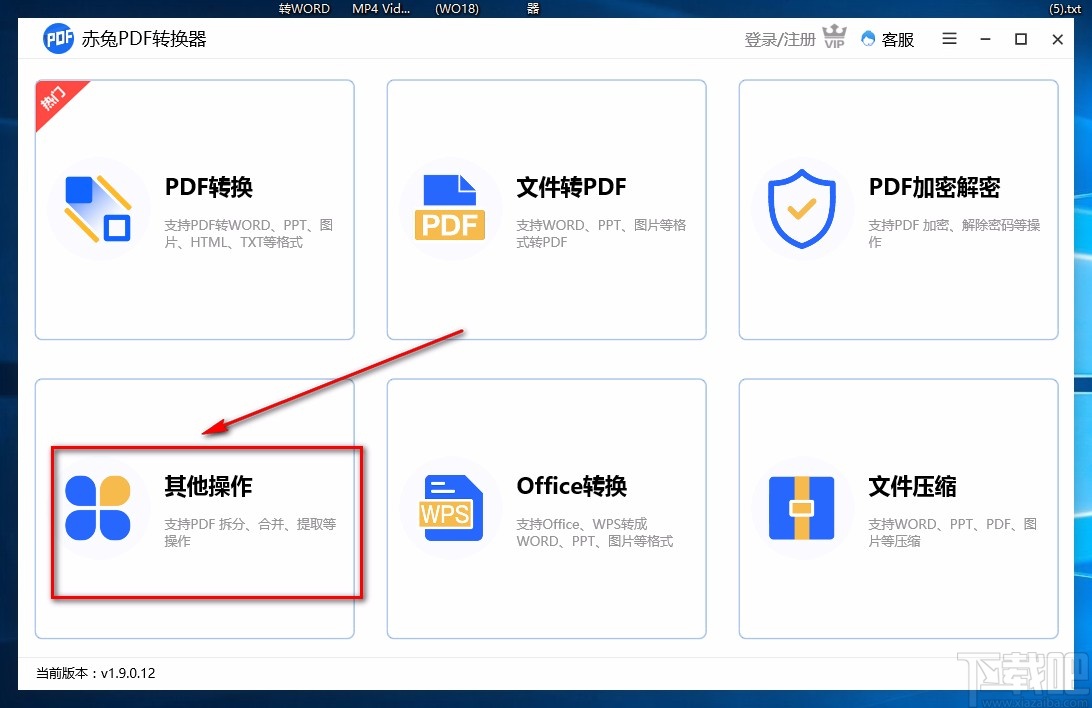
Task: Switch to the MP4 Vid... window tab
Action: point(379,8)
